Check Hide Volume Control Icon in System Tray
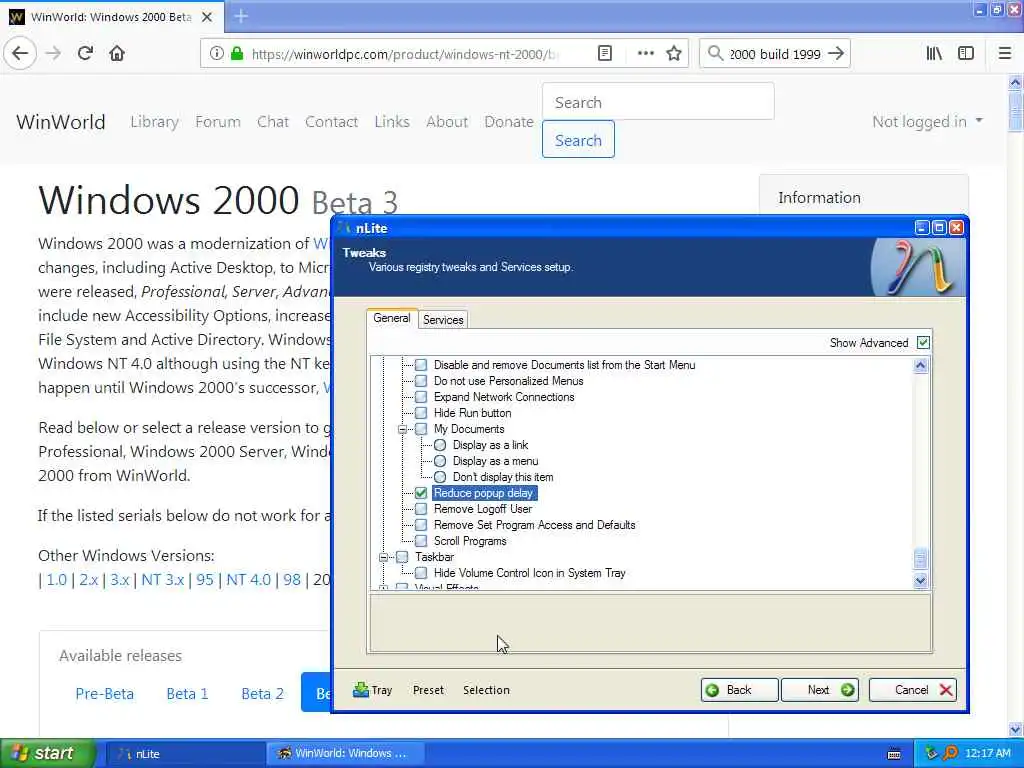Viewport: 1024px width, 768px height. click(421, 573)
